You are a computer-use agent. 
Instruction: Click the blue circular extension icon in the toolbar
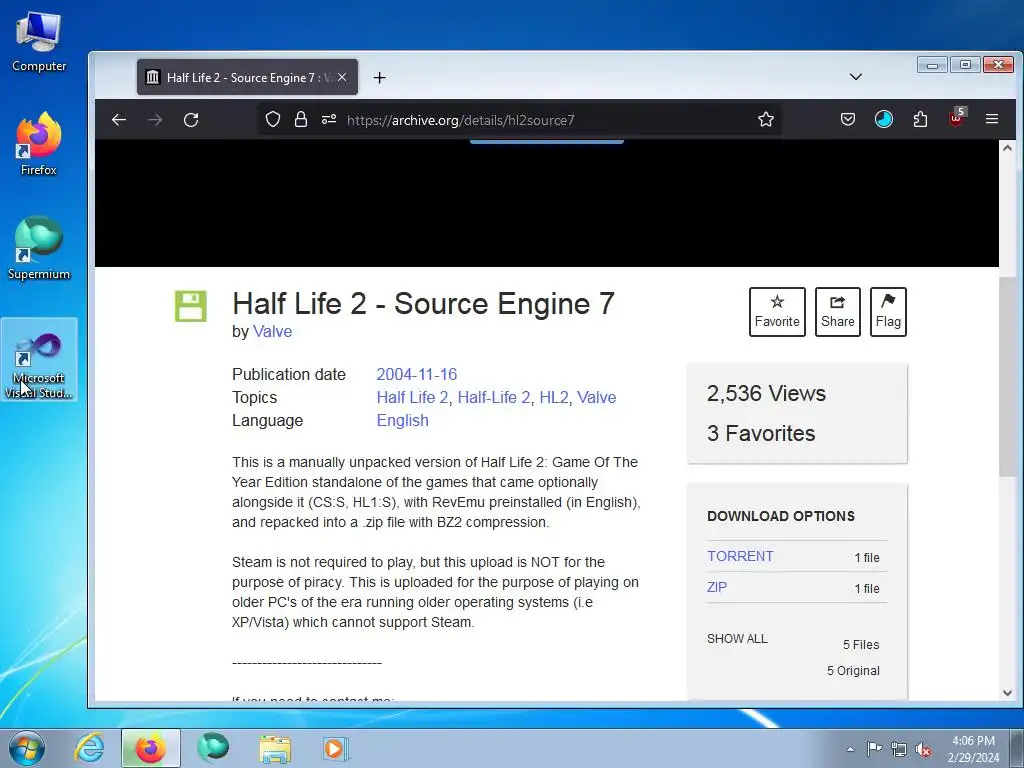click(x=884, y=120)
